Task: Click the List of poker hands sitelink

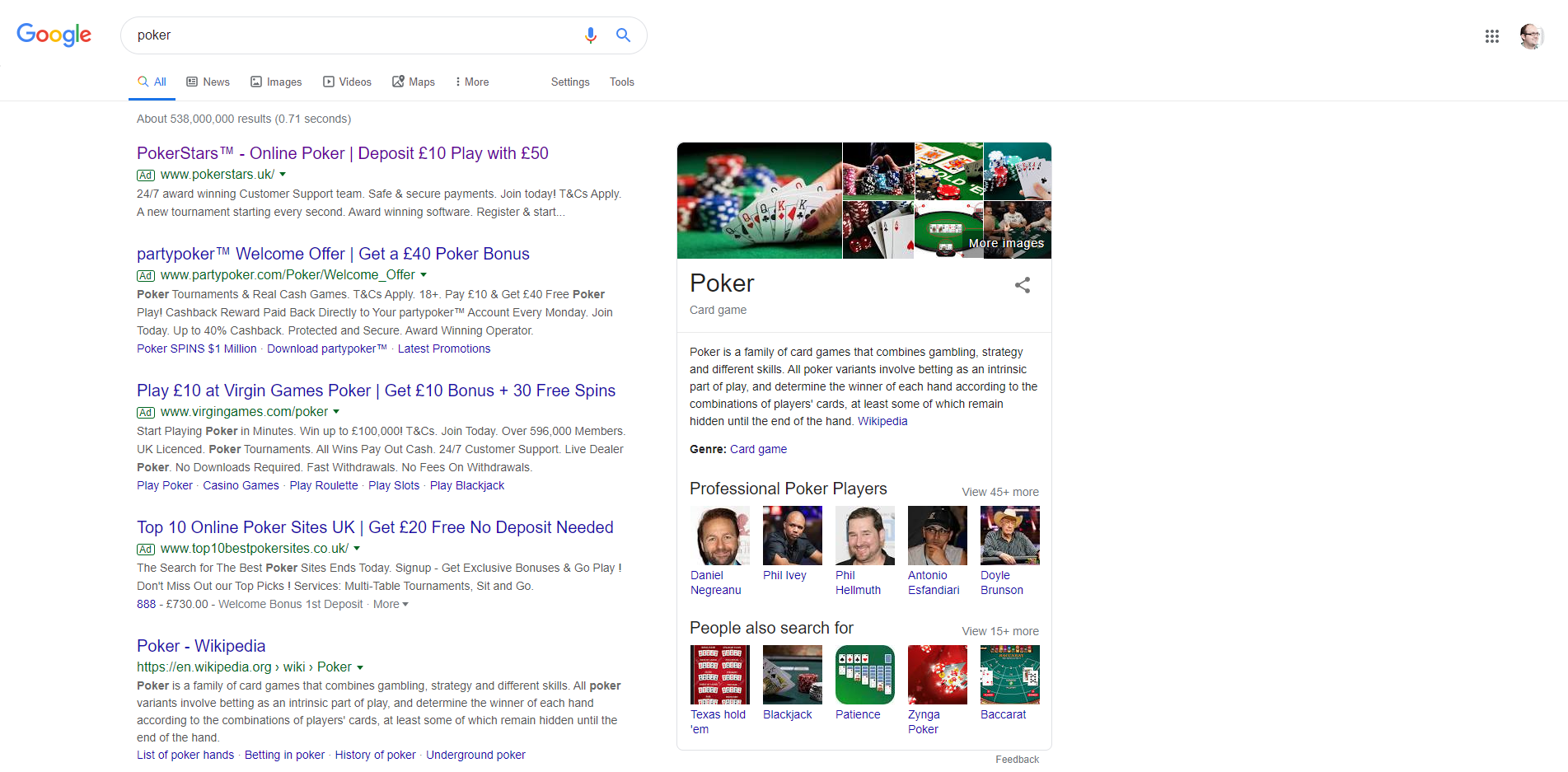Action: [185, 755]
